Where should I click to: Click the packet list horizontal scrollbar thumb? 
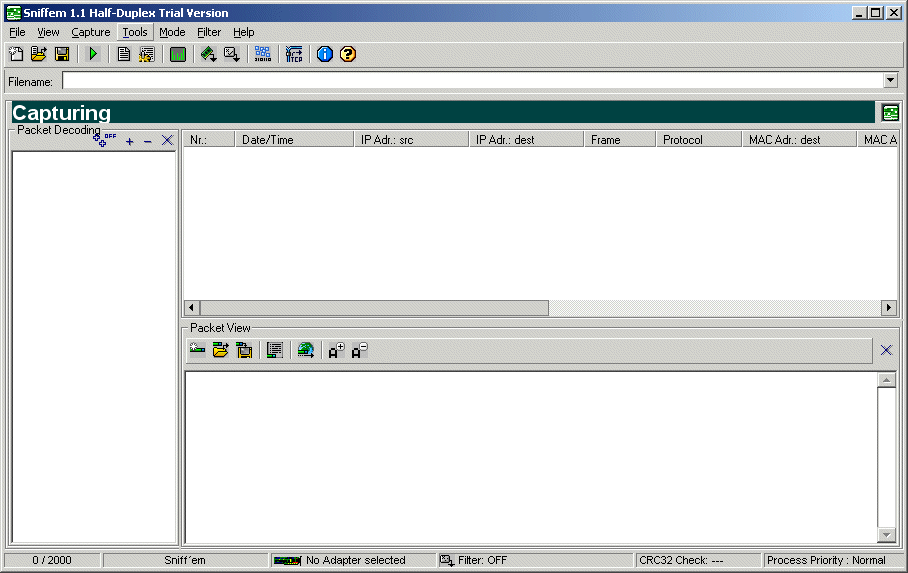tap(374, 308)
